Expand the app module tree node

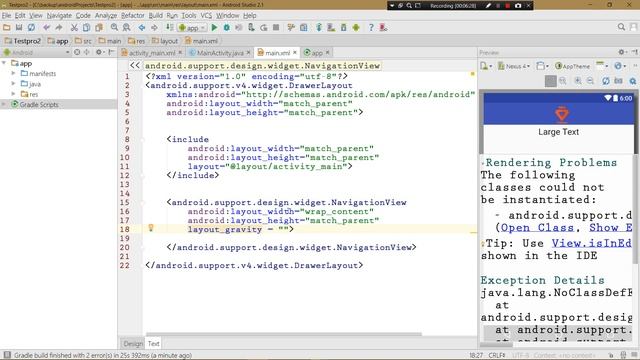pyautogui.click(x=4, y=63)
